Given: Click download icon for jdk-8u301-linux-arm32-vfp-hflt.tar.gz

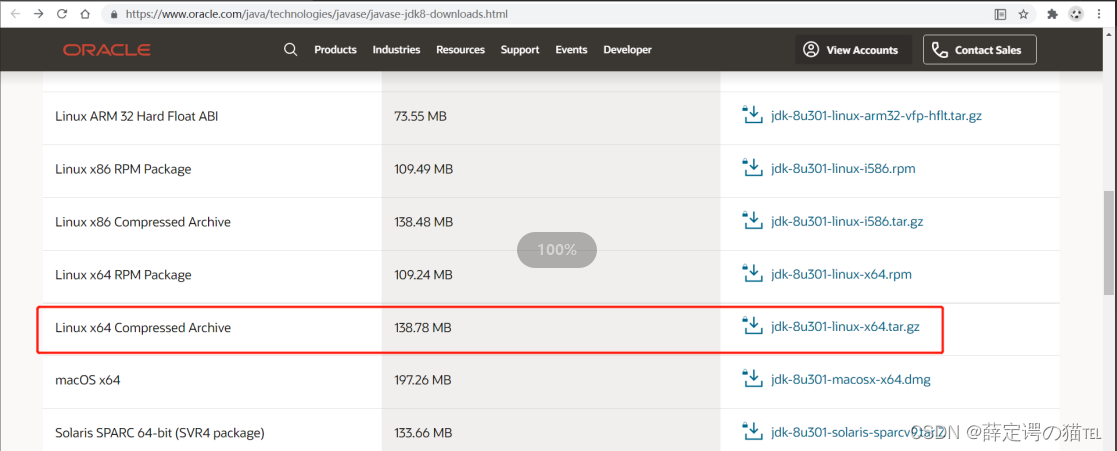Looking at the screenshot, I should pos(752,115).
